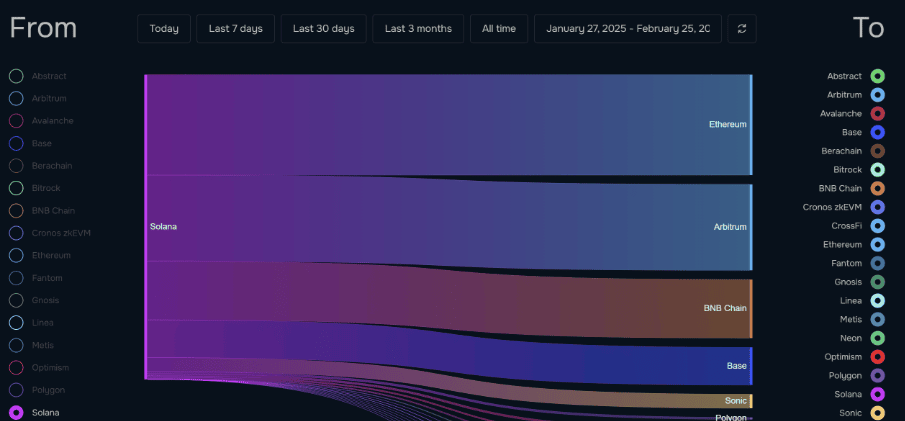Switch to Last 7 days range
Viewport: 905px width, 421px height.
[235, 29]
